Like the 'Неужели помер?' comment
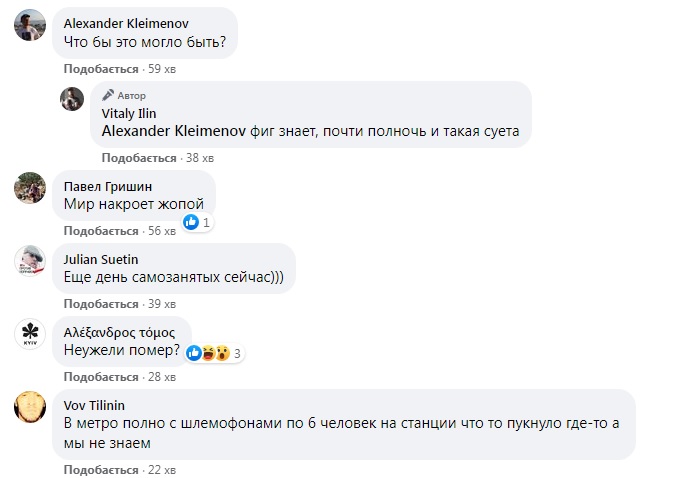The width and height of the screenshot is (675, 478). pyautogui.click(x=100, y=377)
